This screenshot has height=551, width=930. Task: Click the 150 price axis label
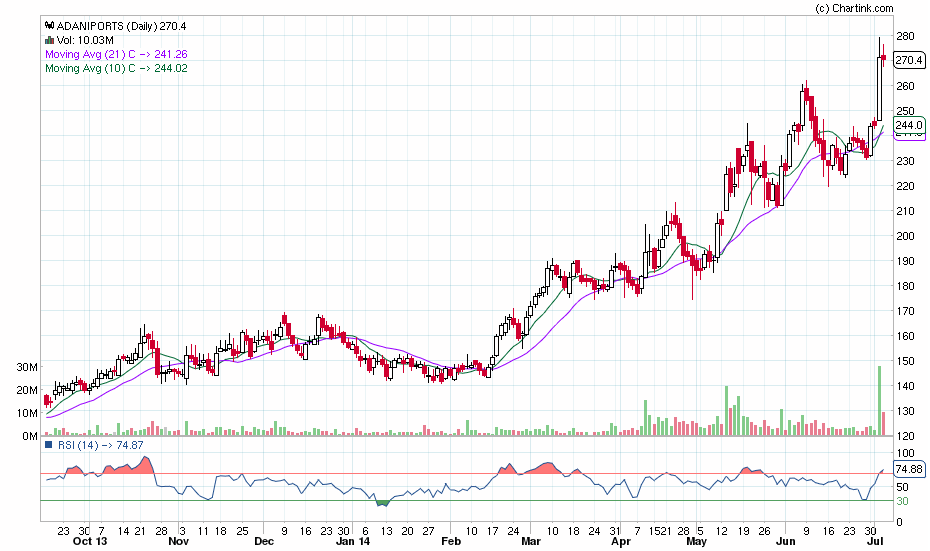(905, 361)
